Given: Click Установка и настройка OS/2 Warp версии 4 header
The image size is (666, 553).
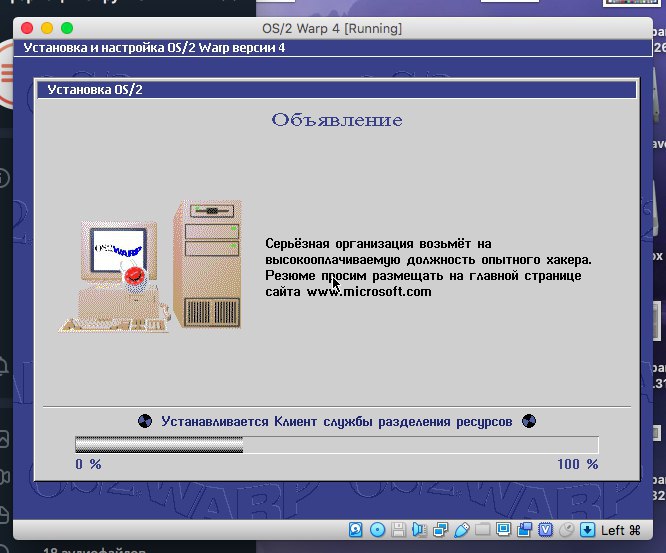Looking at the screenshot, I should 154,48.
